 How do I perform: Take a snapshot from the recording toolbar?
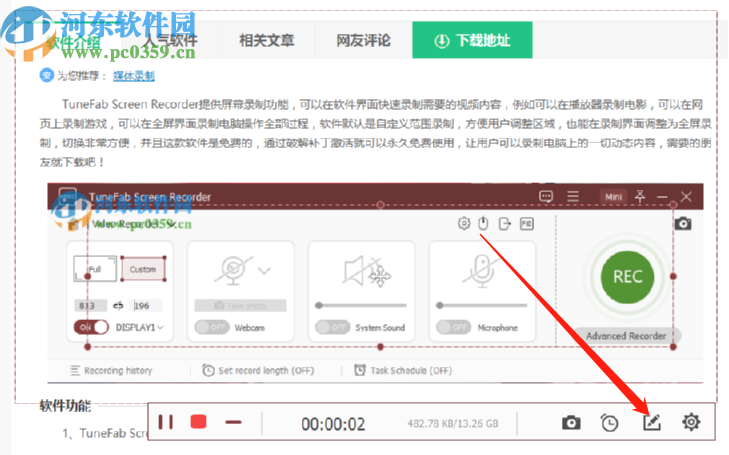pyautogui.click(x=571, y=422)
